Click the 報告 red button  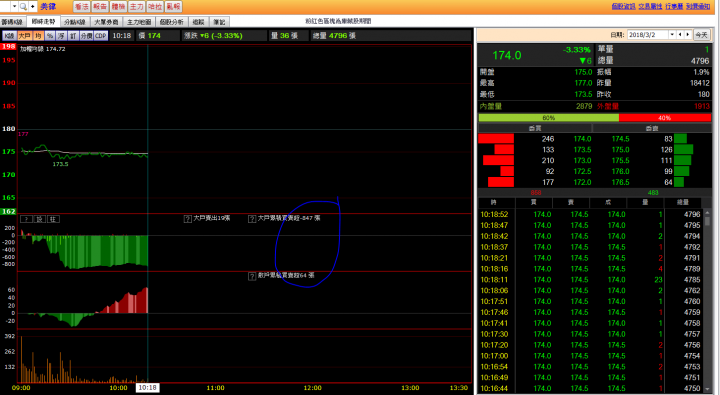tap(100, 6)
